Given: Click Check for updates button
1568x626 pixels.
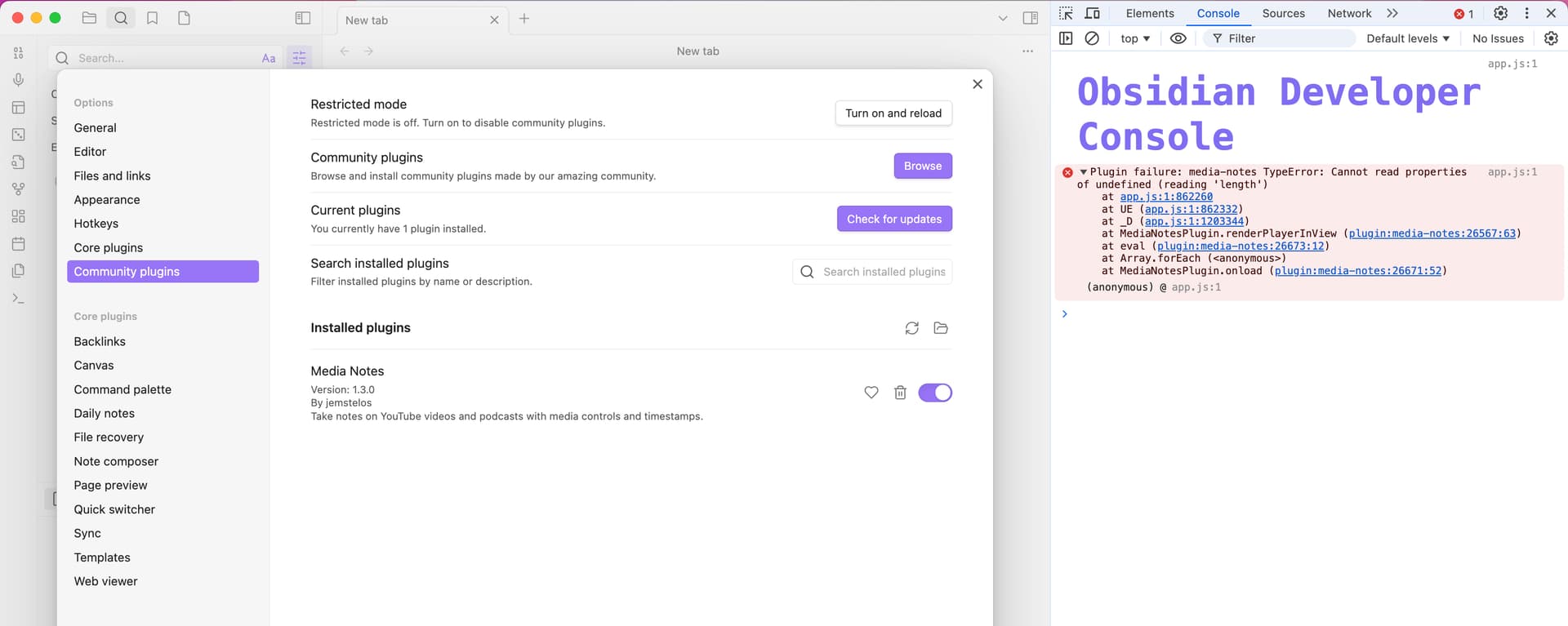Looking at the screenshot, I should pos(894,219).
